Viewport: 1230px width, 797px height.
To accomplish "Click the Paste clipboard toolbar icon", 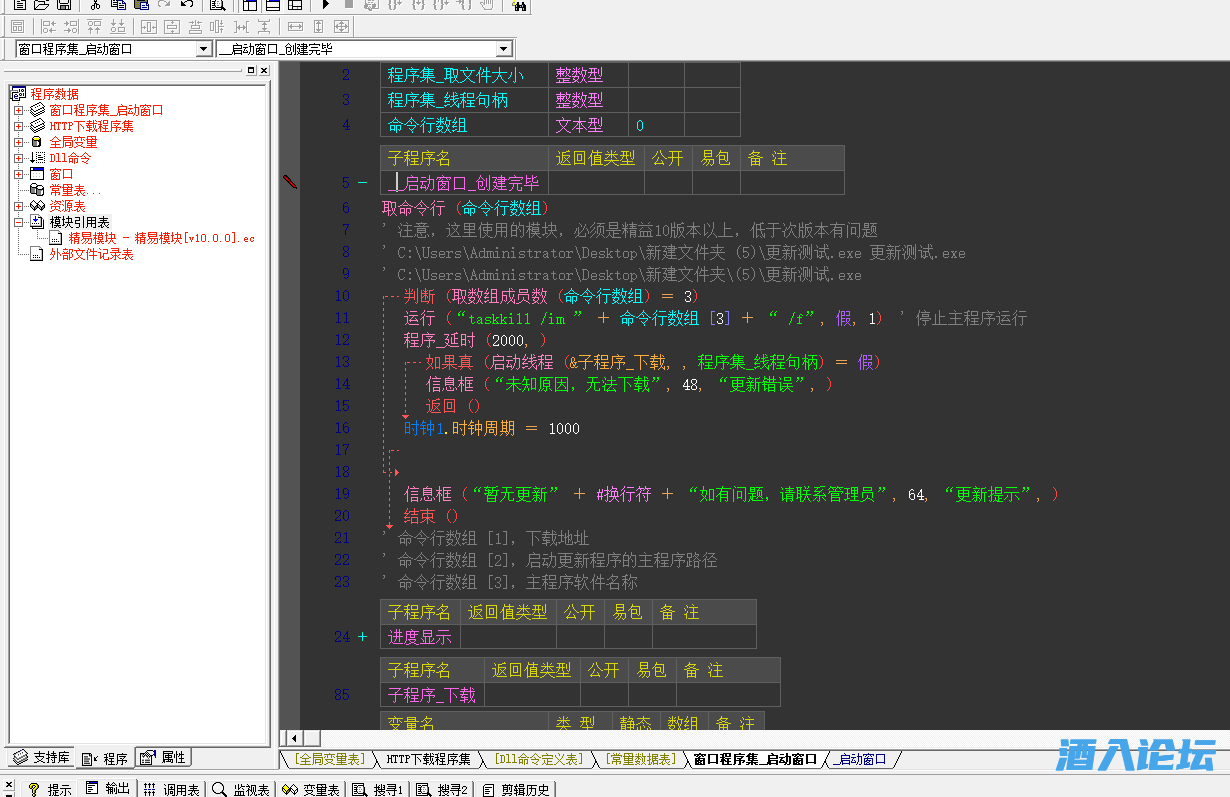I will point(142,5).
